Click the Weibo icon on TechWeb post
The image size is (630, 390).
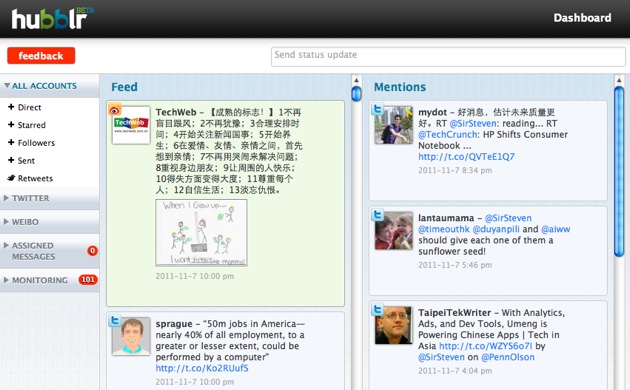[x=115, y=109]
